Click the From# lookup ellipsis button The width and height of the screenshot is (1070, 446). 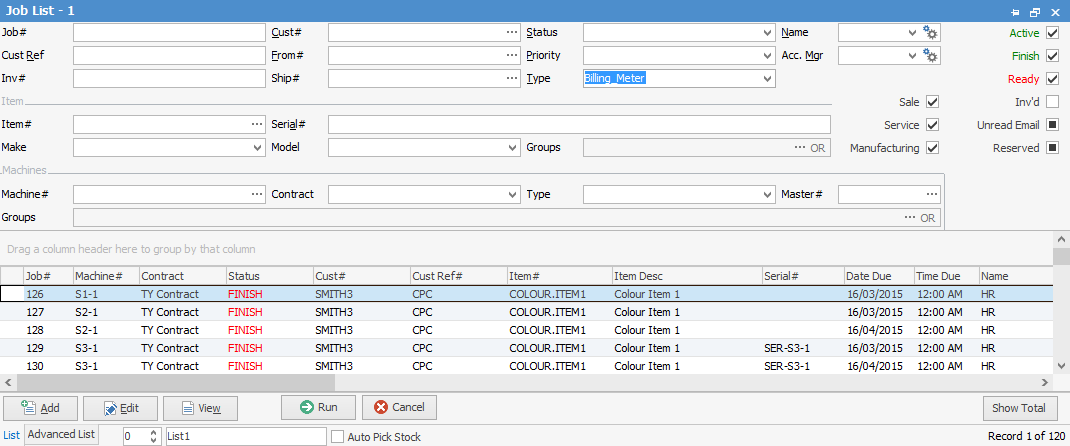click(511, 56)
